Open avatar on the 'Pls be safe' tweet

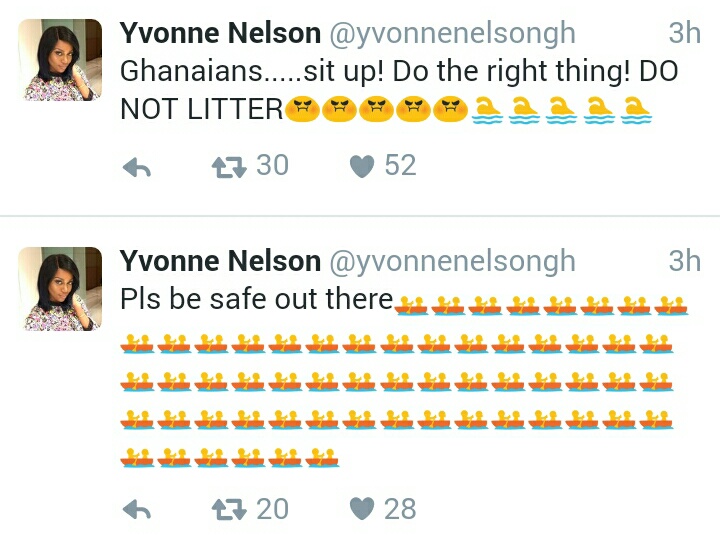61,289
